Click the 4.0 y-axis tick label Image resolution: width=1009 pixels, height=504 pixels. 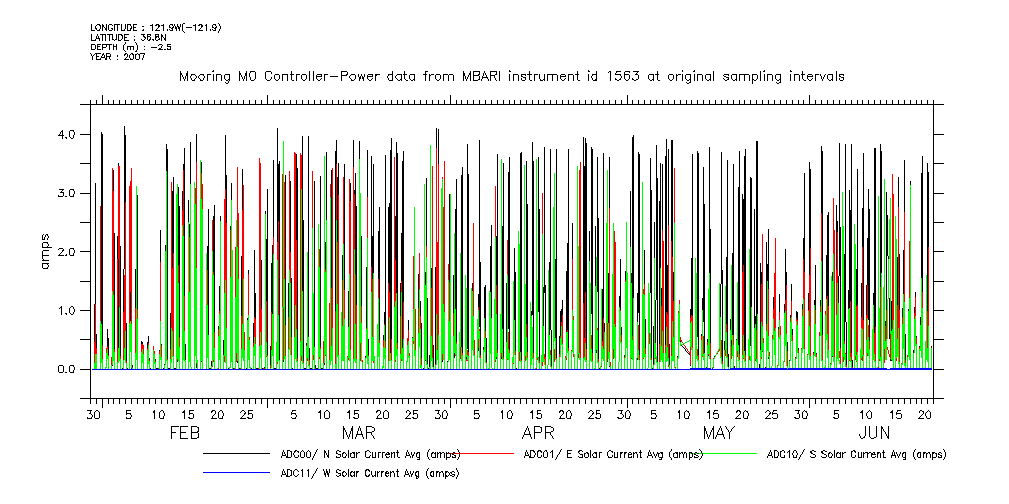pos(66,134)
